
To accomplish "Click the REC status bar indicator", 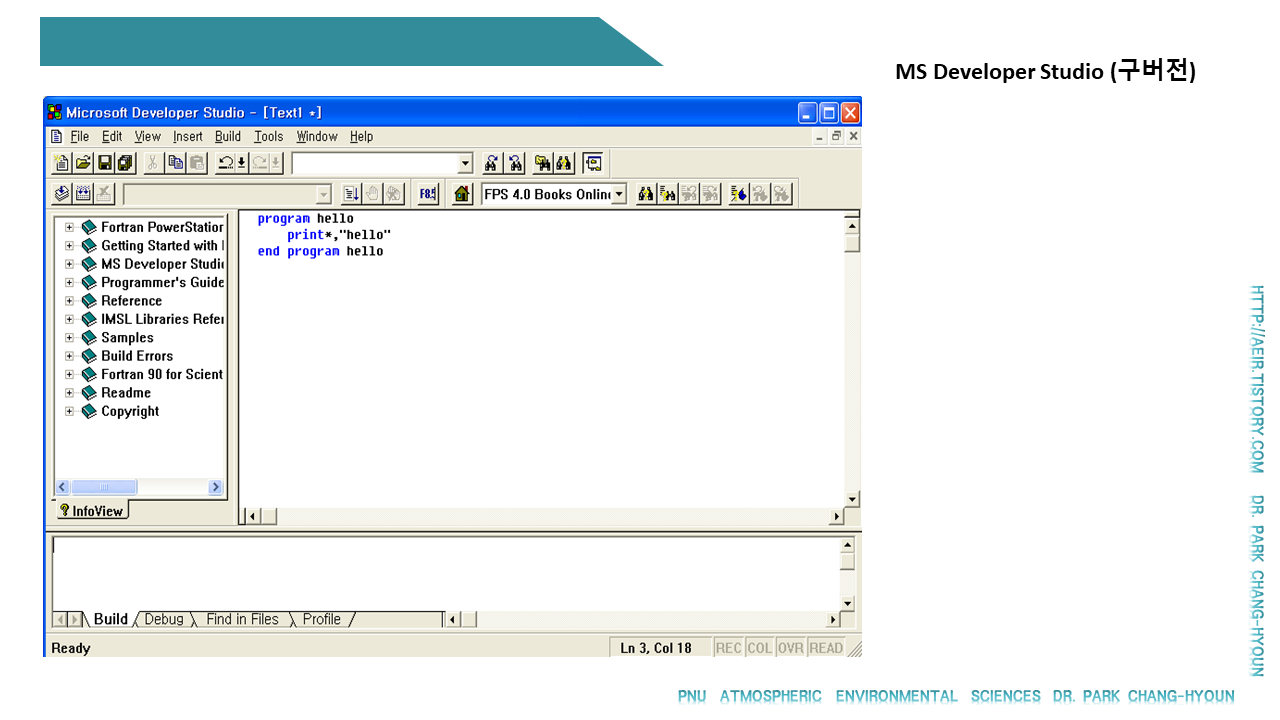I will (x=728, y=648).
